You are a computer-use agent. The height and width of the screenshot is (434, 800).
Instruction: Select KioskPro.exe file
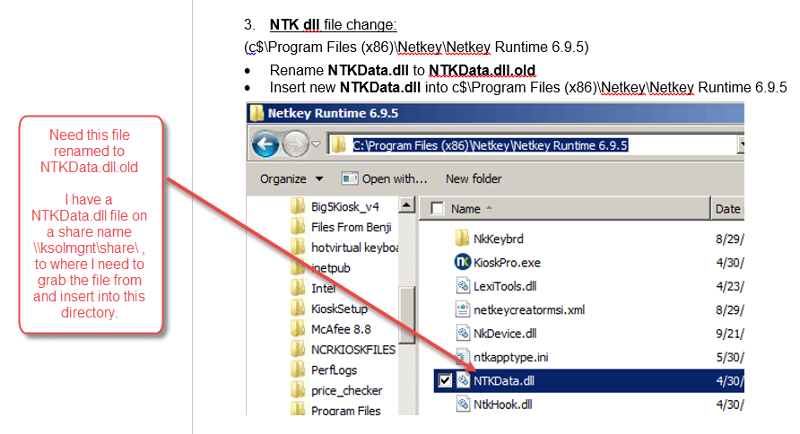tap(507, 263)
